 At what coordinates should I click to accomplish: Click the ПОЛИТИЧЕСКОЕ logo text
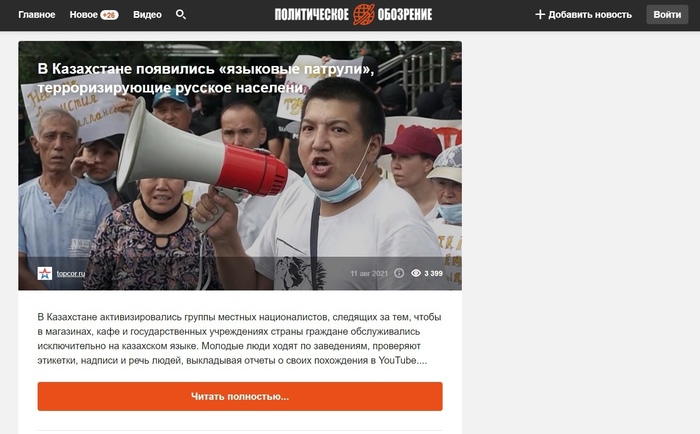pos(311,15)
